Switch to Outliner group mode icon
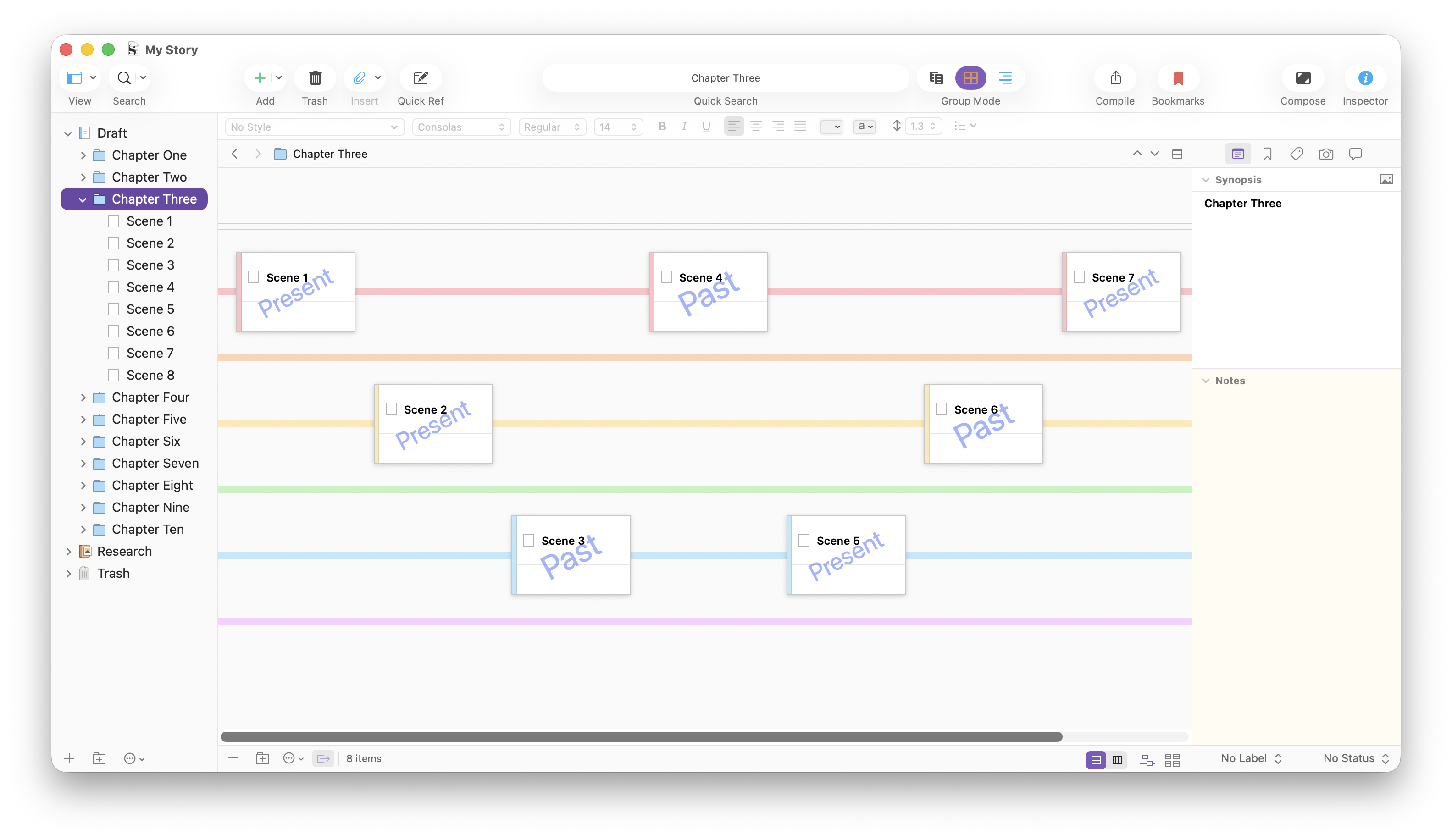This screenshot has height=840, width=1452. tap(1005, 78)
